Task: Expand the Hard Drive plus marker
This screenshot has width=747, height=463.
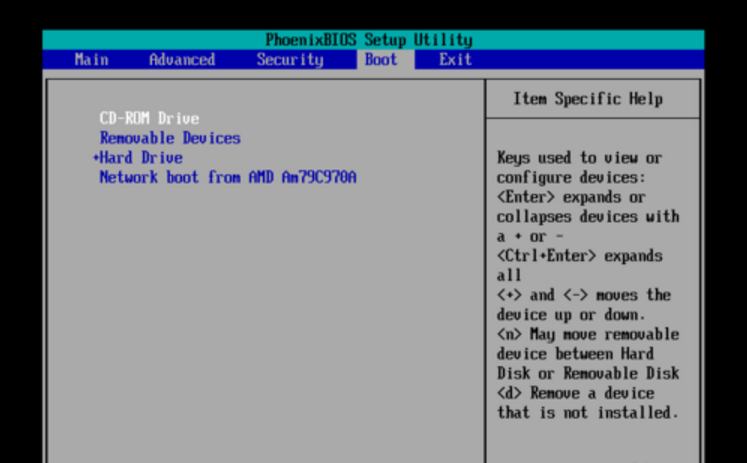Action: (96, 158)
